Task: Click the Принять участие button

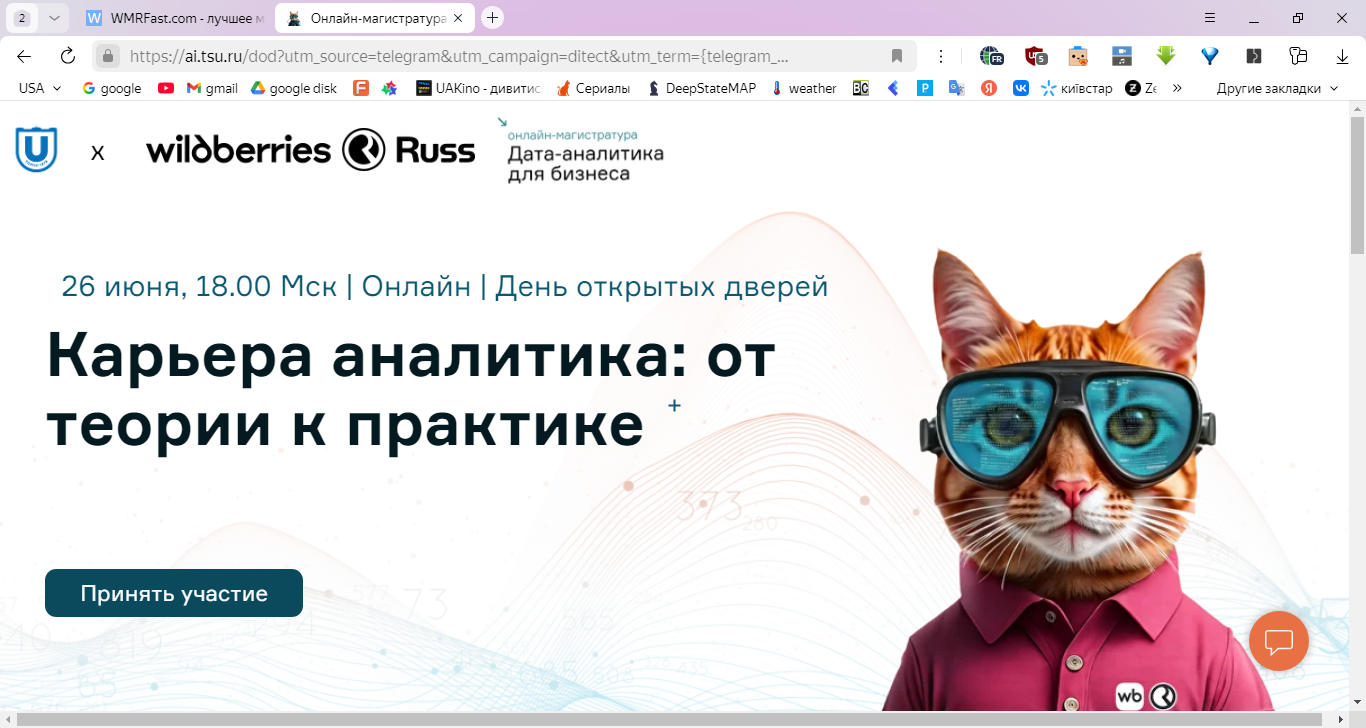Action: [174, 593]
